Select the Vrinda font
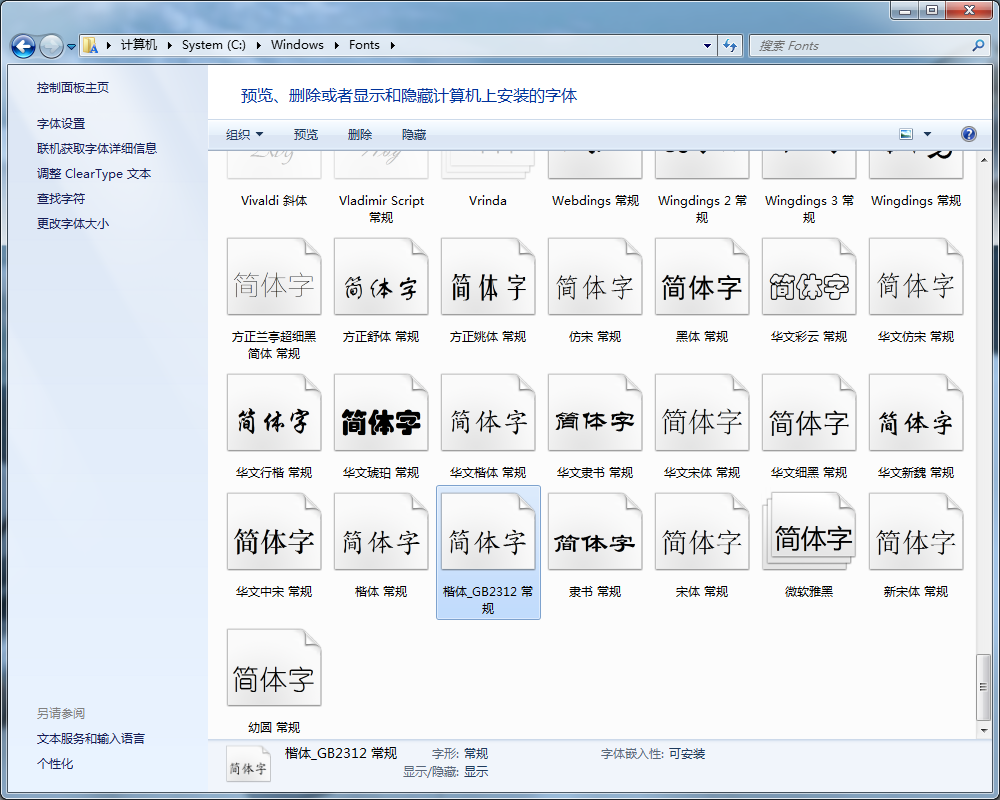The height and width of the screenshot is (800, 1000). (x=488, y=182)
